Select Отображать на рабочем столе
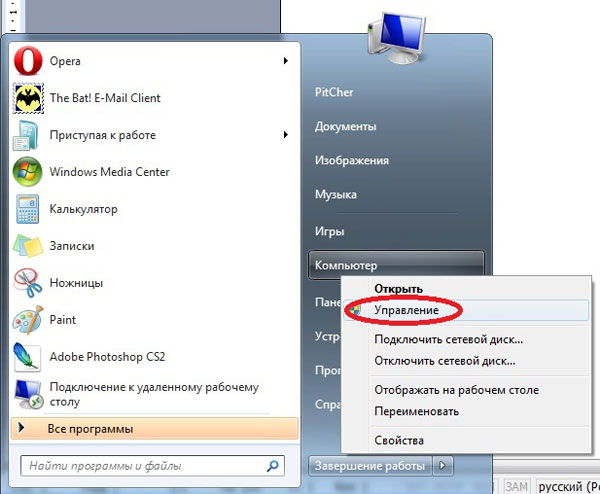The image size is (600, 494). point(457,390)
